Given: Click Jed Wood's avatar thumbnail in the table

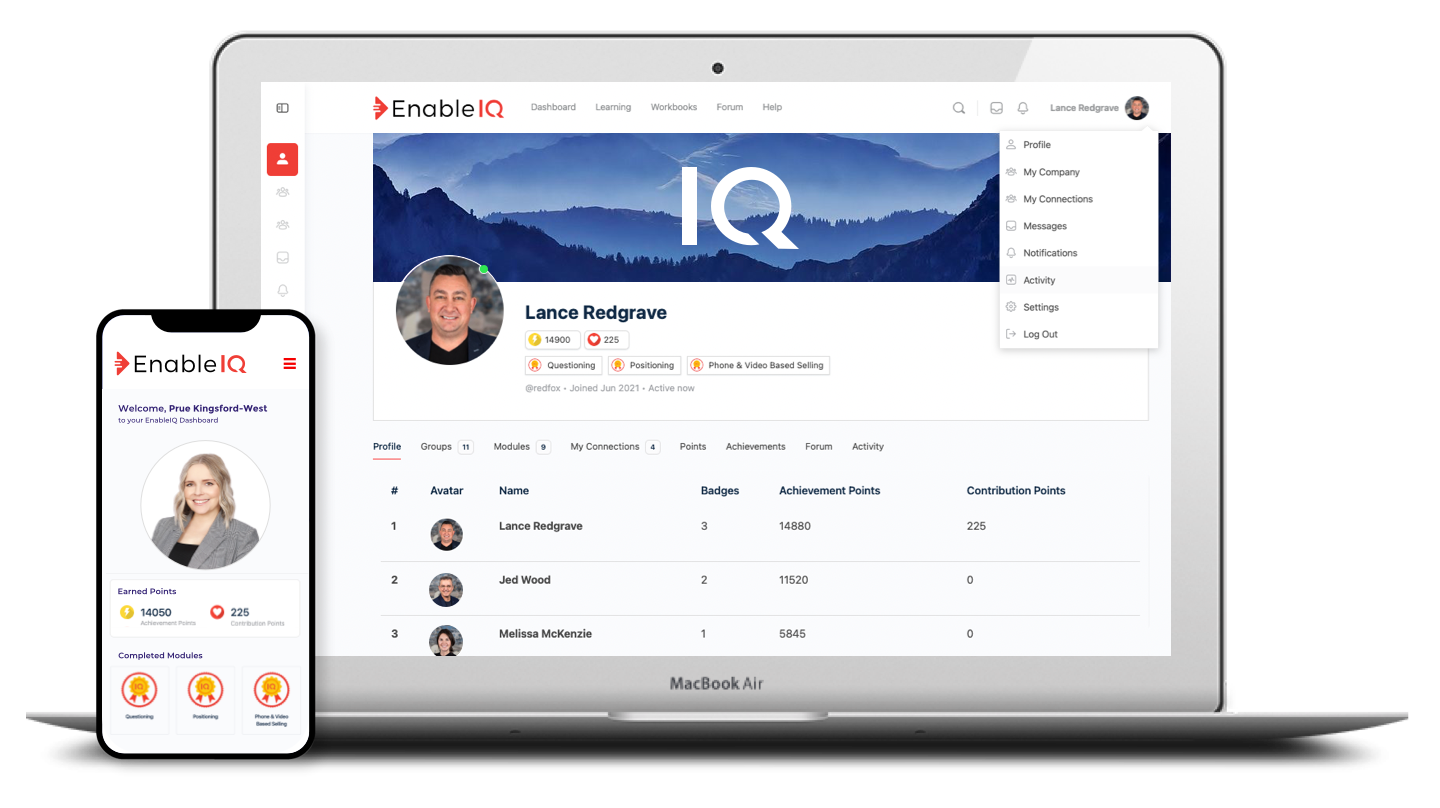Looking at the screenshot, I should coord(446,590).
